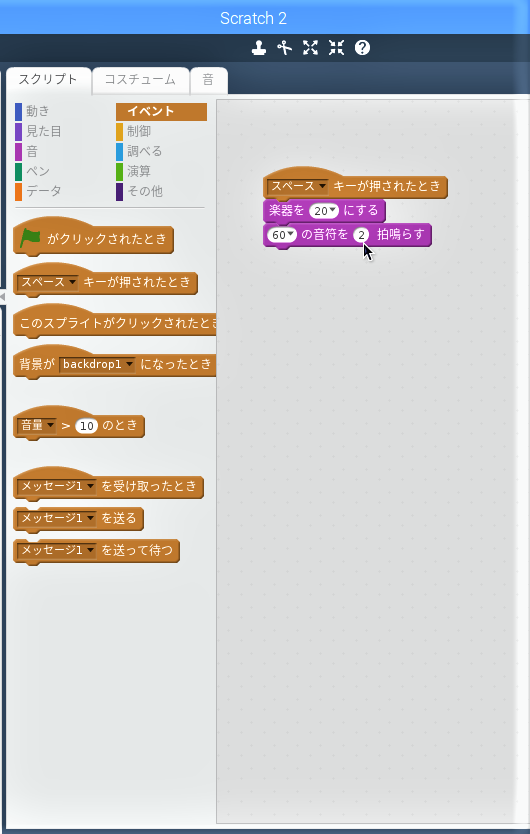Click the にする text on the instrument block

(360, 211)
